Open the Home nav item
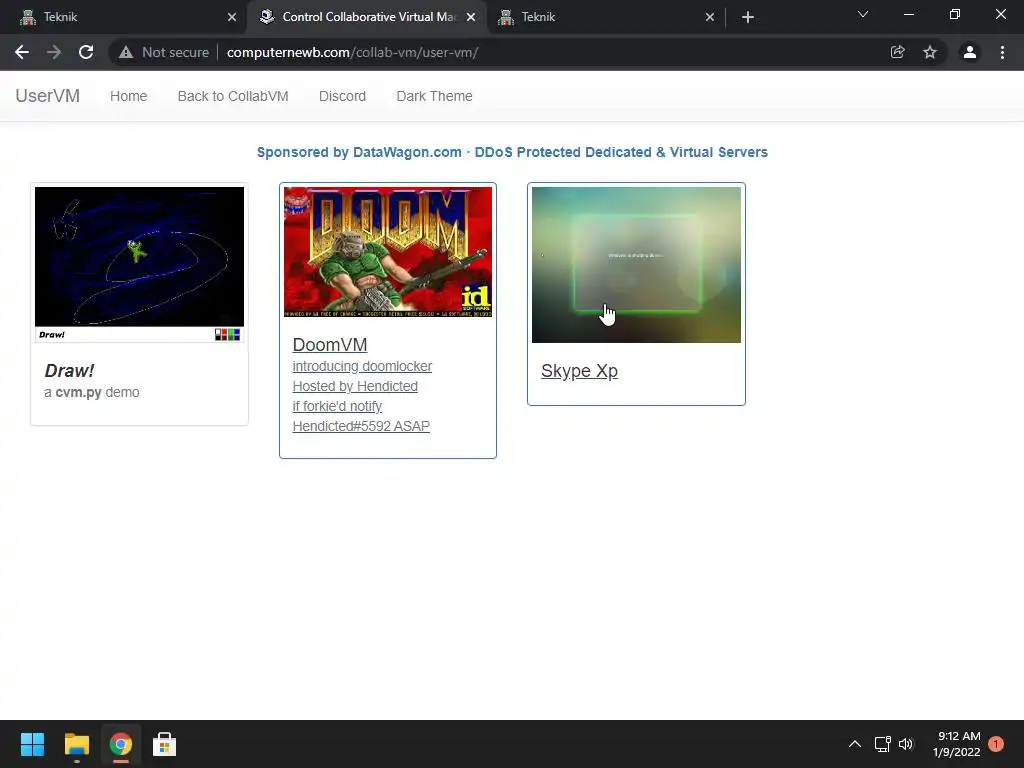The width and height of the screenshot is (1024, 768). [x=129, y=96]
